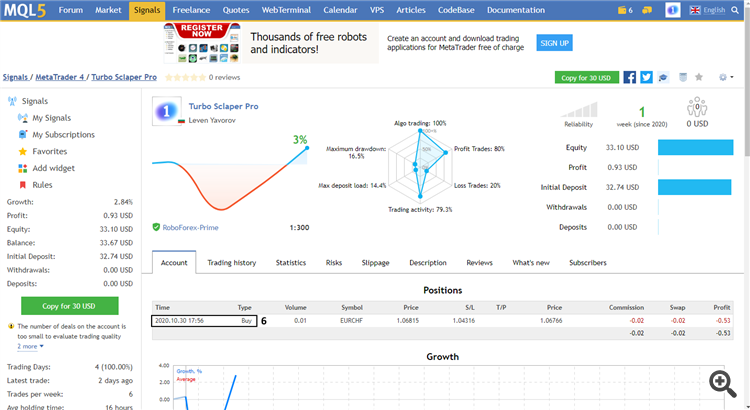Click the green verified shield by RoboForex-Prime

coord(156,227)
